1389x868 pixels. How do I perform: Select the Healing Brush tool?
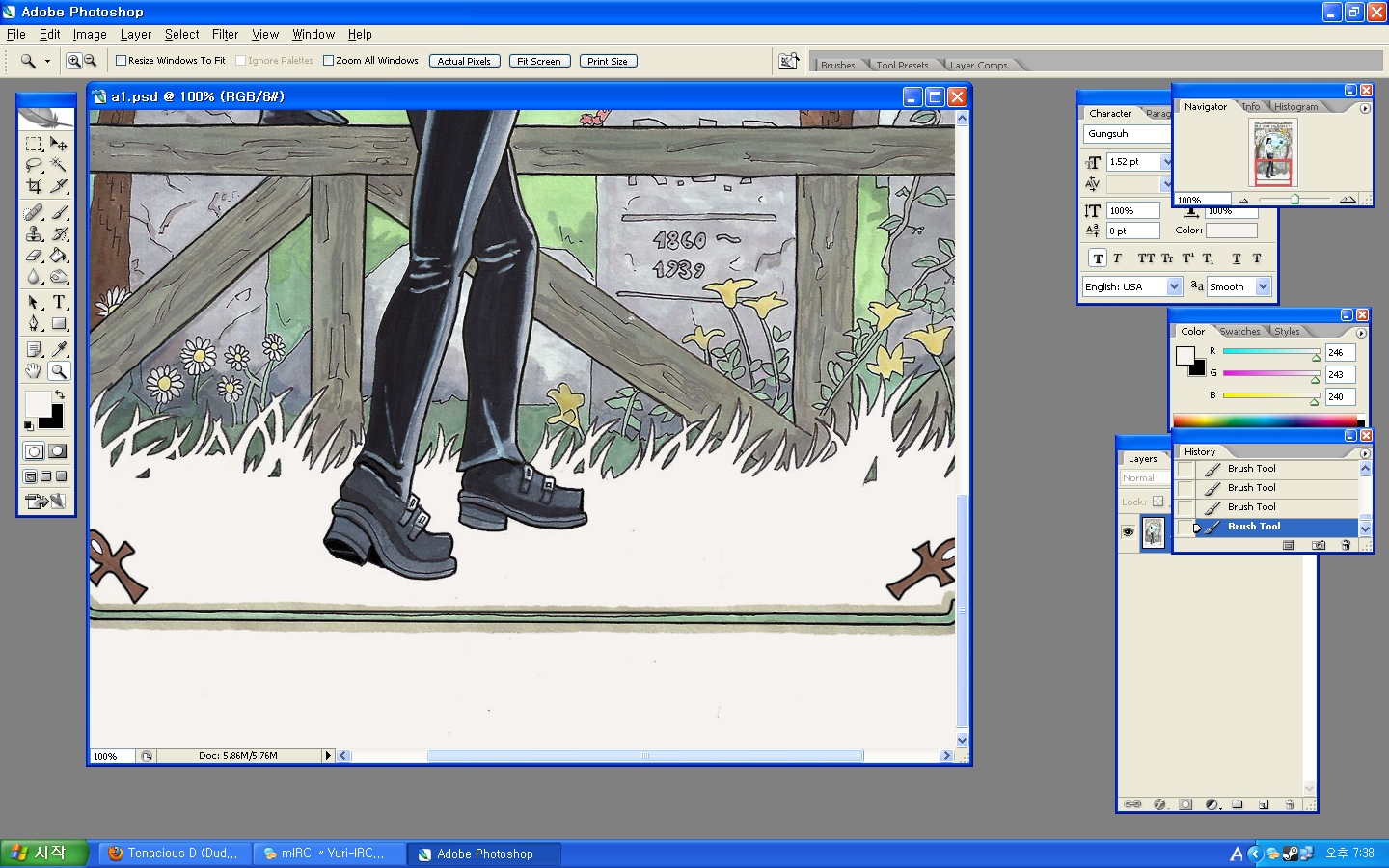34,212
